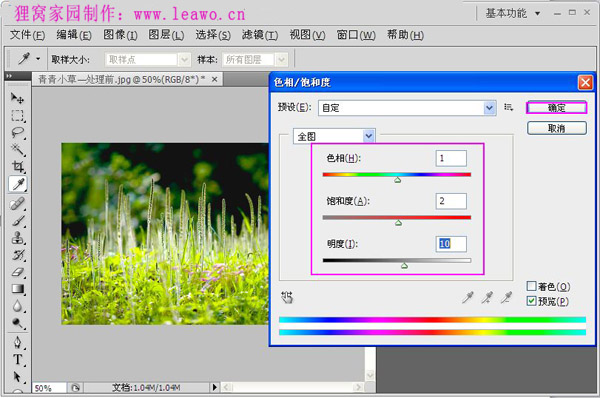The height and width of the screenshot is (398, 600).
Task: Click the 明度 lightness slider handle
Action: coord(404,266)
